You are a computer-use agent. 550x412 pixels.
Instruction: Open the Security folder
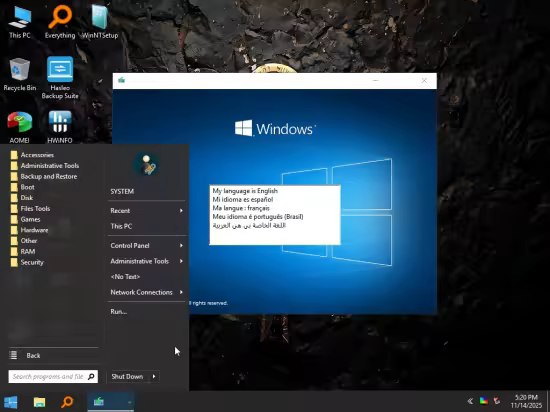(x=27, y=262)
